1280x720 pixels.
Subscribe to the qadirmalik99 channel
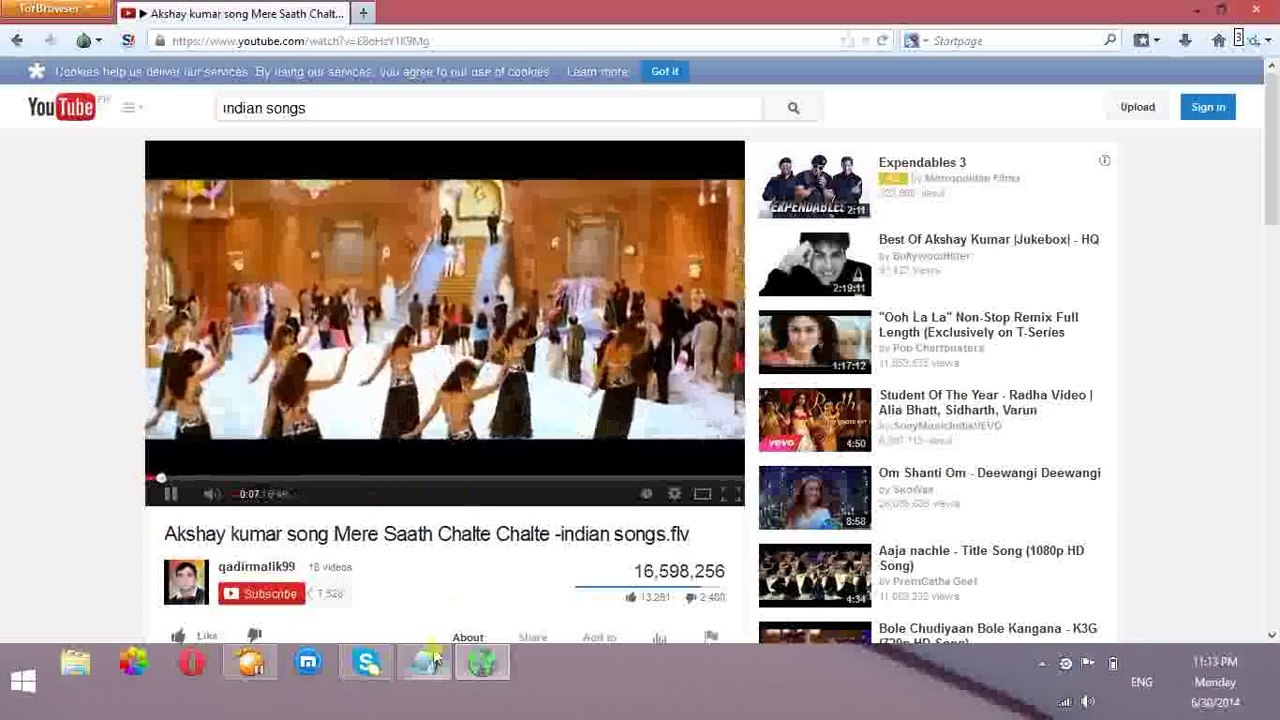click(x=262, y=594)
